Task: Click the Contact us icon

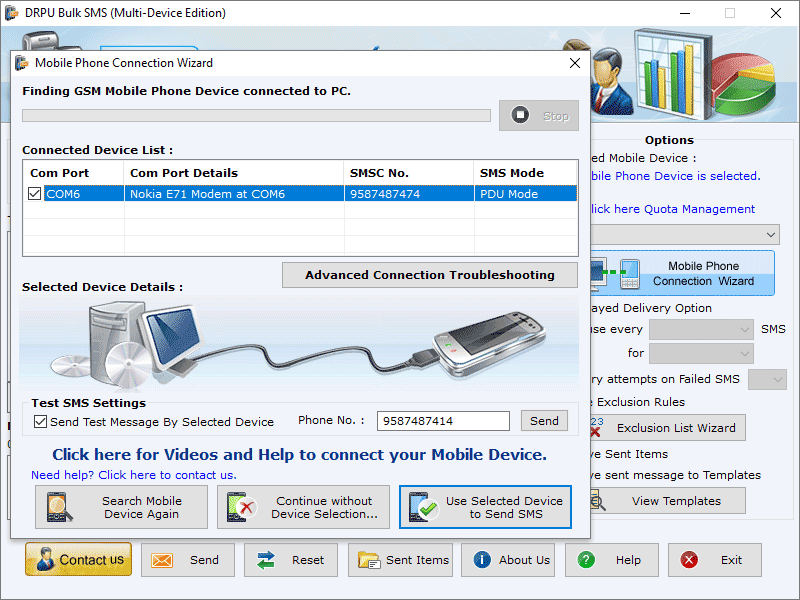Action: [47, 560]
